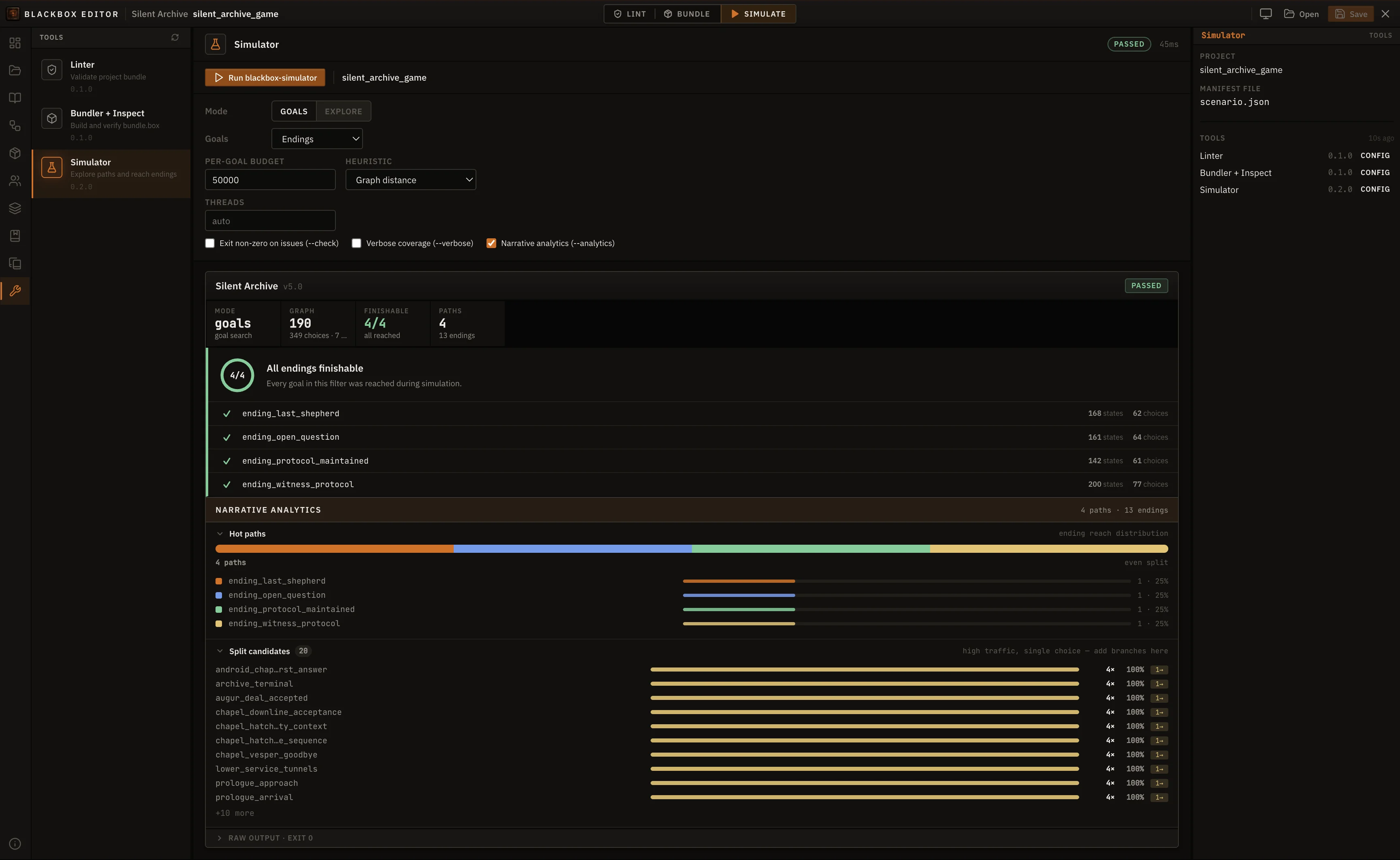
Task: Open the stacked layers icon in sidebar
Action: point(15,208)
